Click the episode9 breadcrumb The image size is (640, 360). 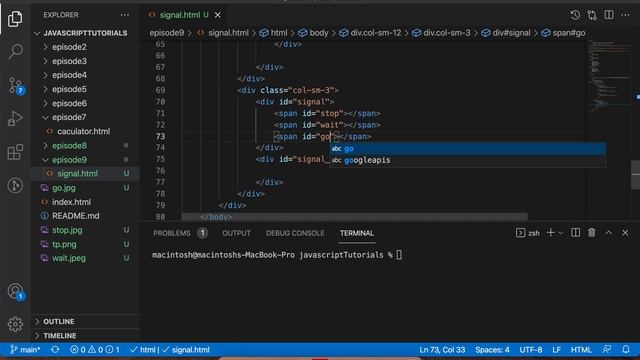(x=167, y=33)
